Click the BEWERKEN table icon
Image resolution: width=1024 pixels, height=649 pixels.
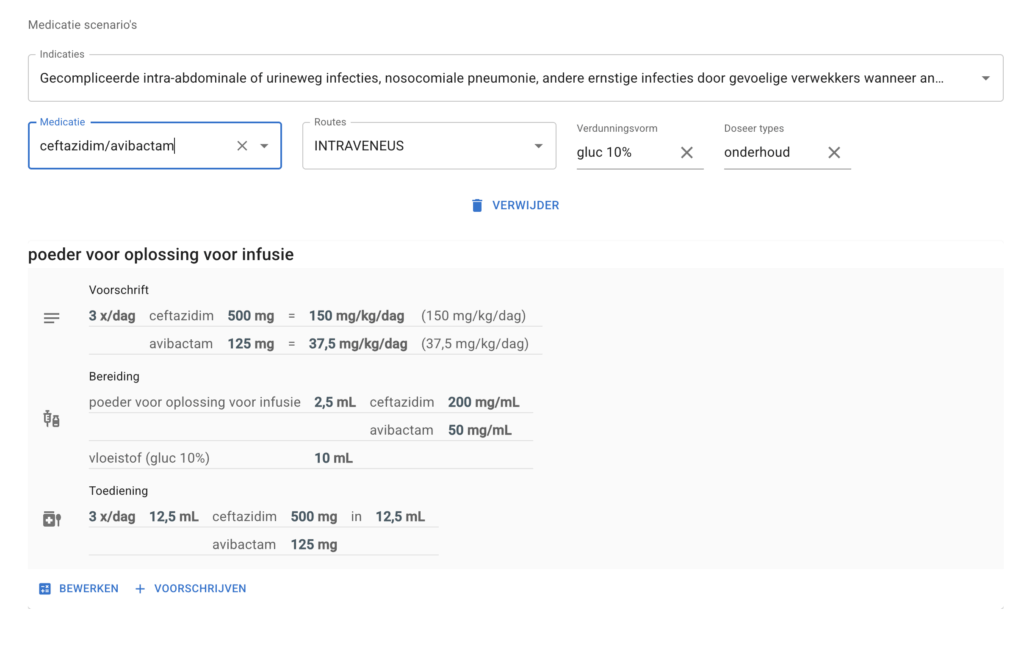pyautogui.click(x=44, y=589)
